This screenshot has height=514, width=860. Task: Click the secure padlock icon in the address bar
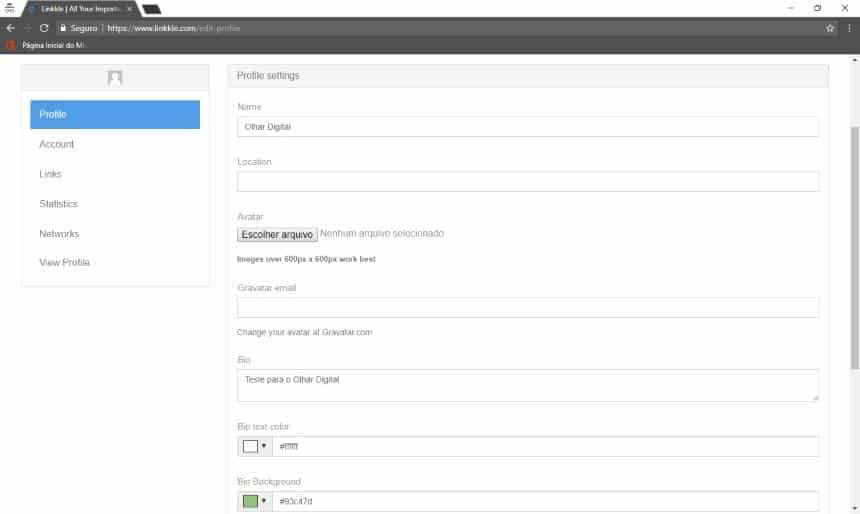click(x=62, y=28)
